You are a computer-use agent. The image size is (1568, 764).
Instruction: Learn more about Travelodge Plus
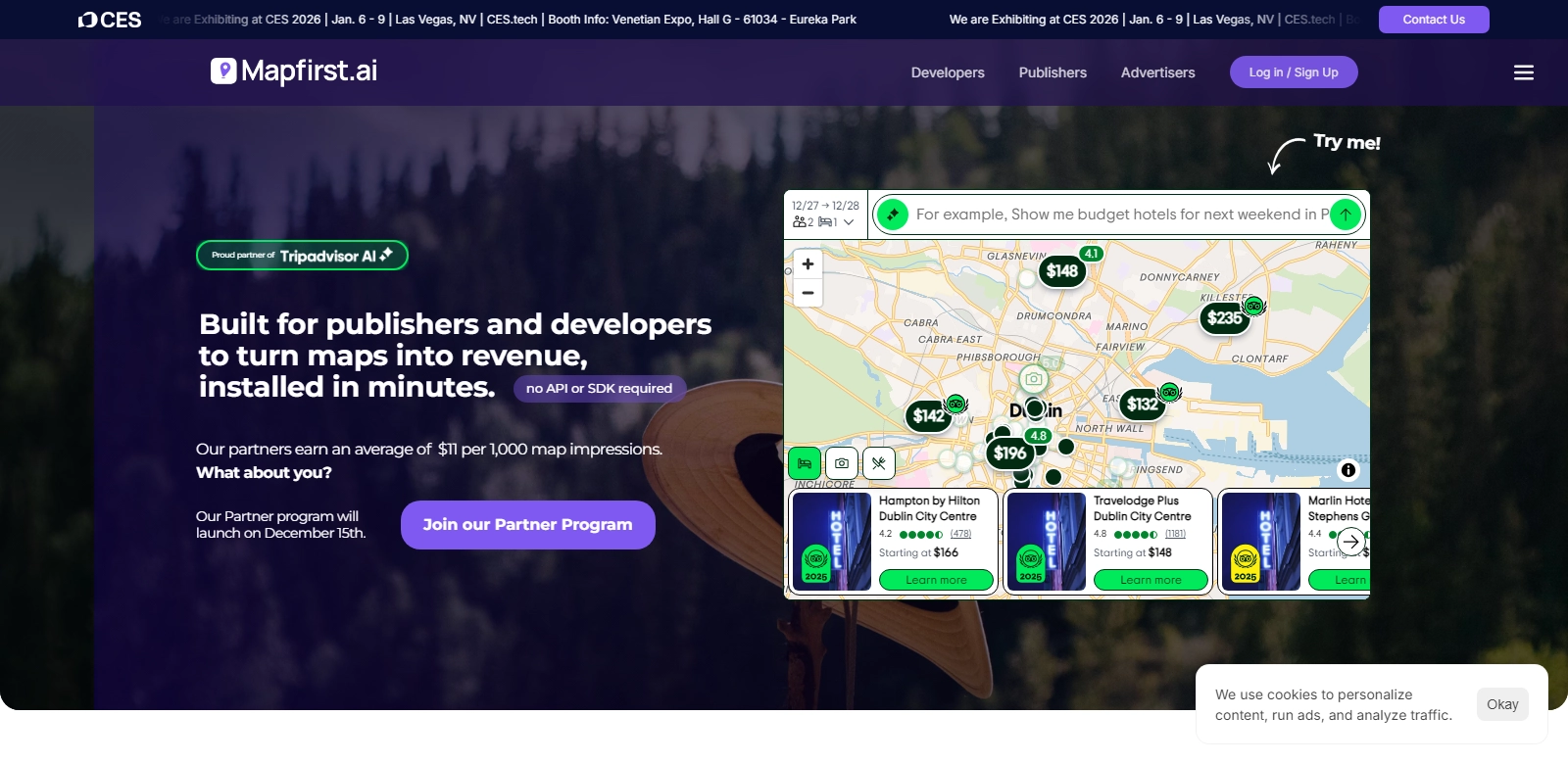[1151, 580]
